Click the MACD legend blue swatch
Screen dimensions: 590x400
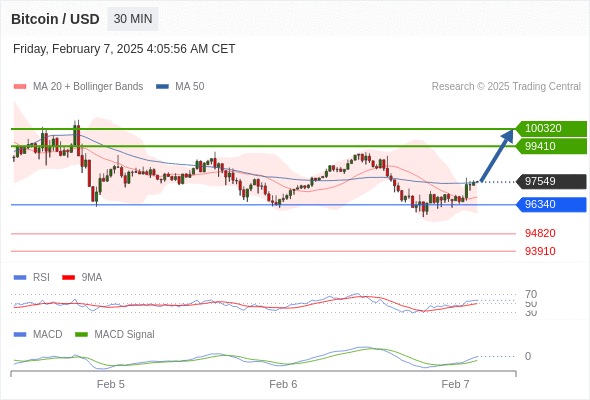pyautogui.click(x=20, y=335)
